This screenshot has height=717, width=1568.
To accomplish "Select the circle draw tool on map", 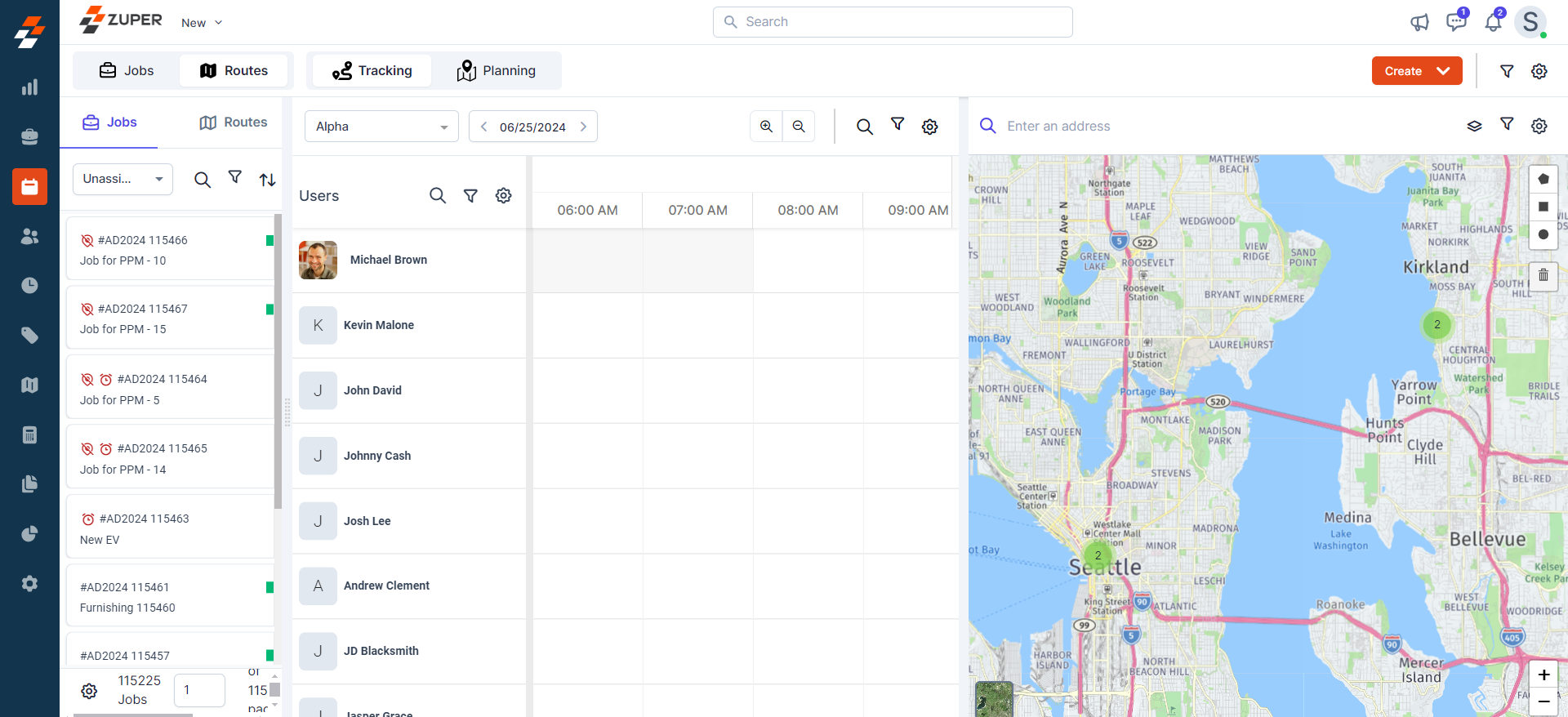I will point(1543,234).
